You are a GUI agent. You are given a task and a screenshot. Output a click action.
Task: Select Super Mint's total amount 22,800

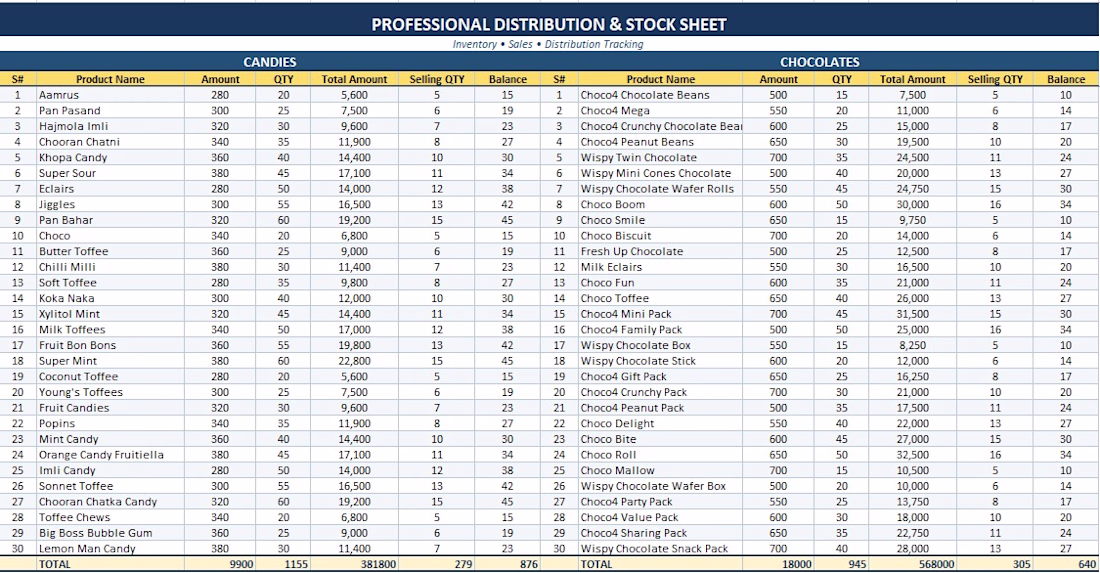click(354, 360)
